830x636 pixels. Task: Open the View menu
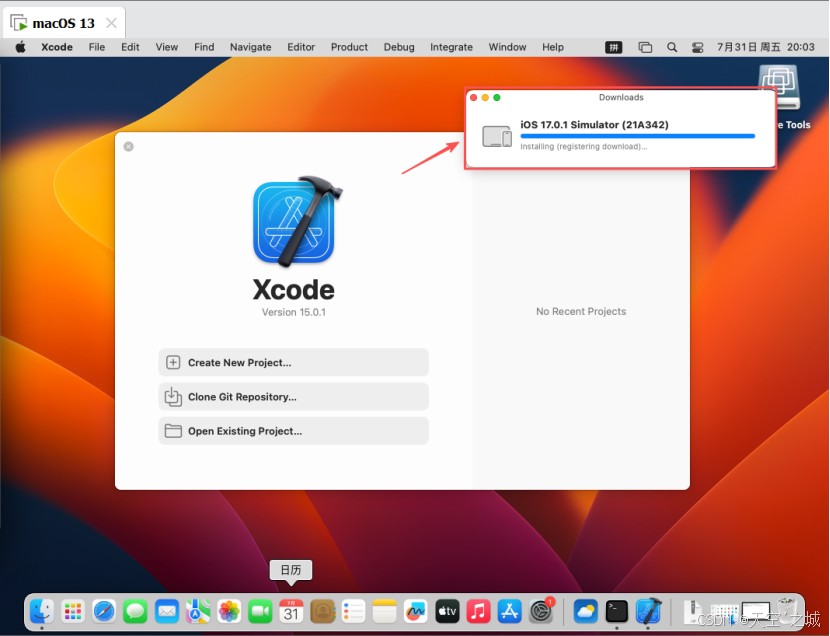[x=167, y=47]
